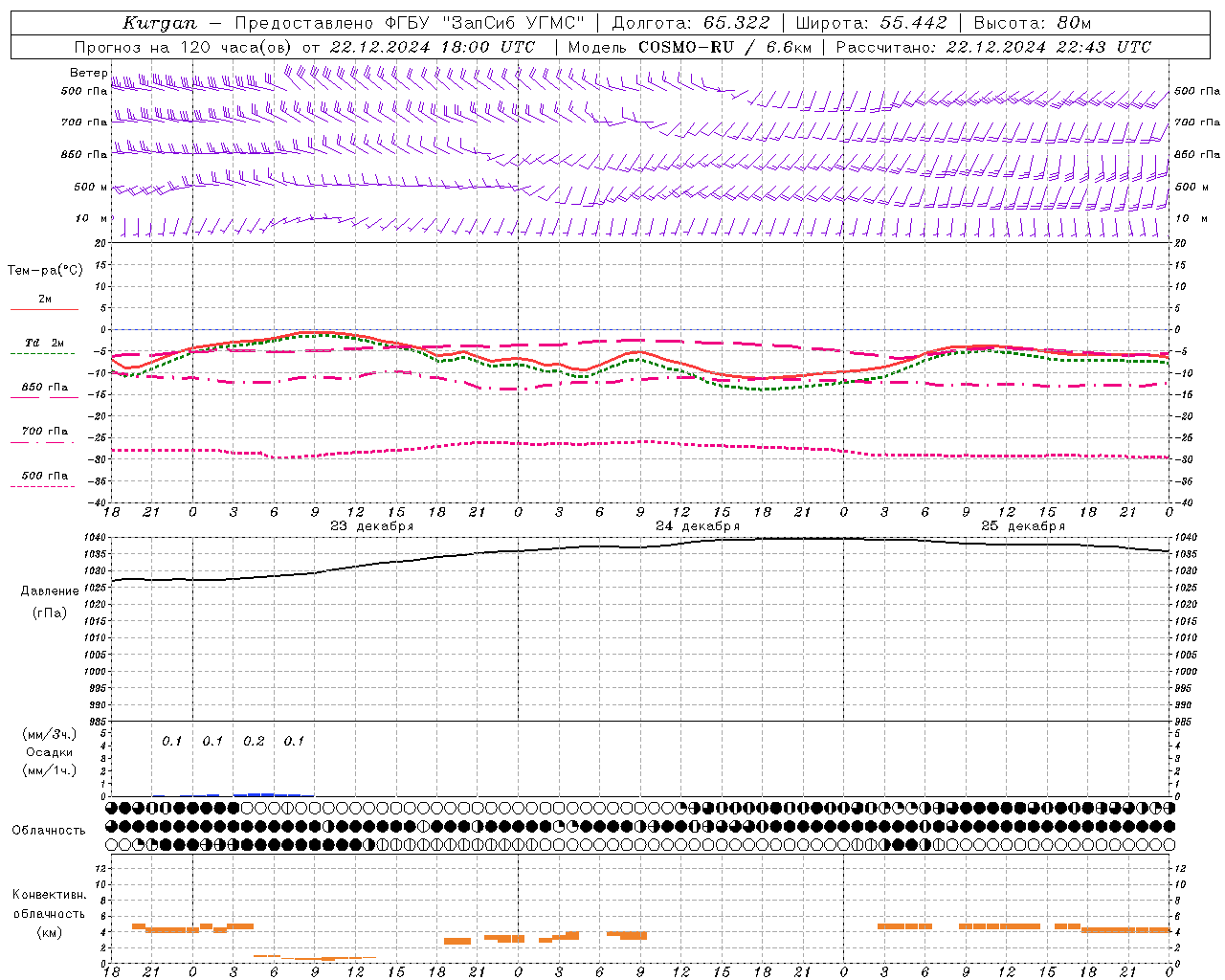The image size is (1225, 980).
Task: Click the Широта: 55.442 value
Action: pyautogui.click(x=871, y=23)
